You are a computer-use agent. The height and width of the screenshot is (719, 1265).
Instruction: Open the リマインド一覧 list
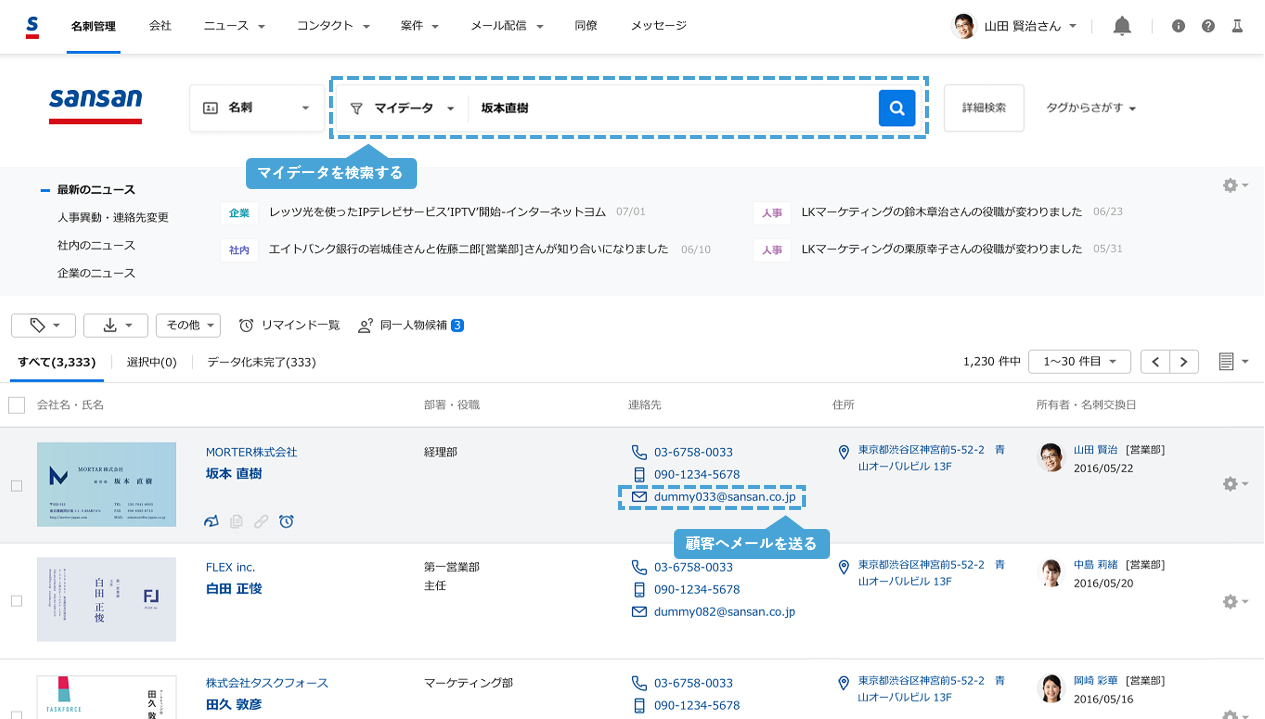290,325
